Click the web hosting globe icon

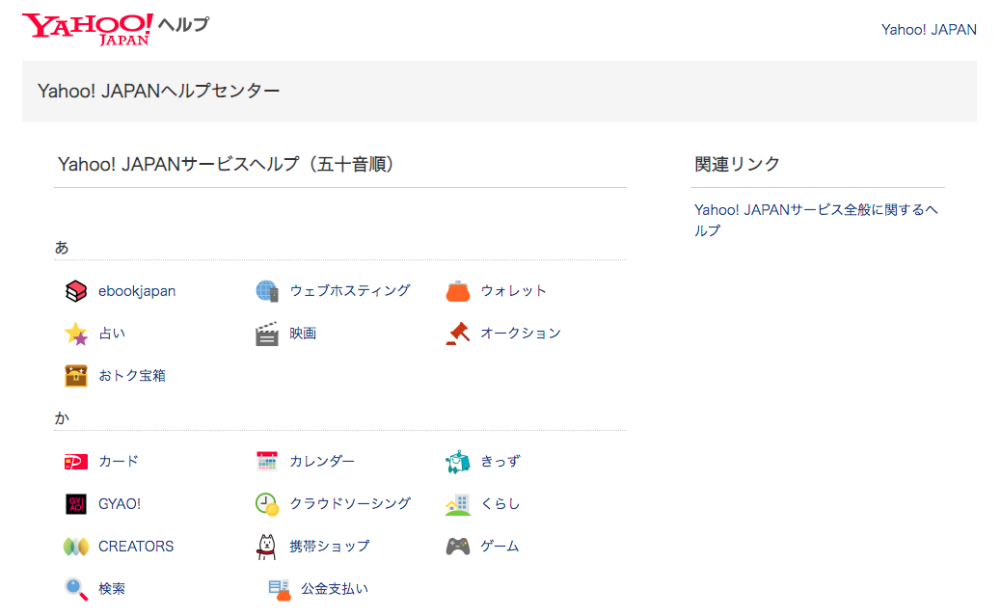[267, 291]
